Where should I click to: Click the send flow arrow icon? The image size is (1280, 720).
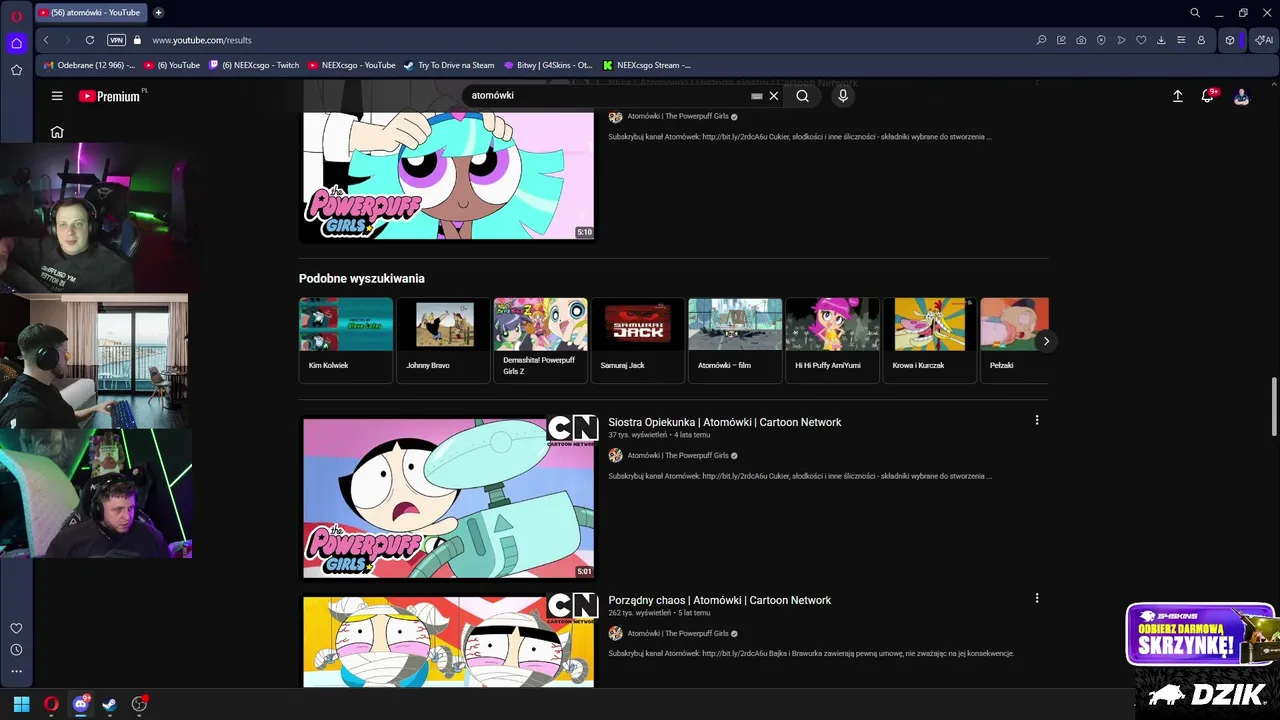1121,40
